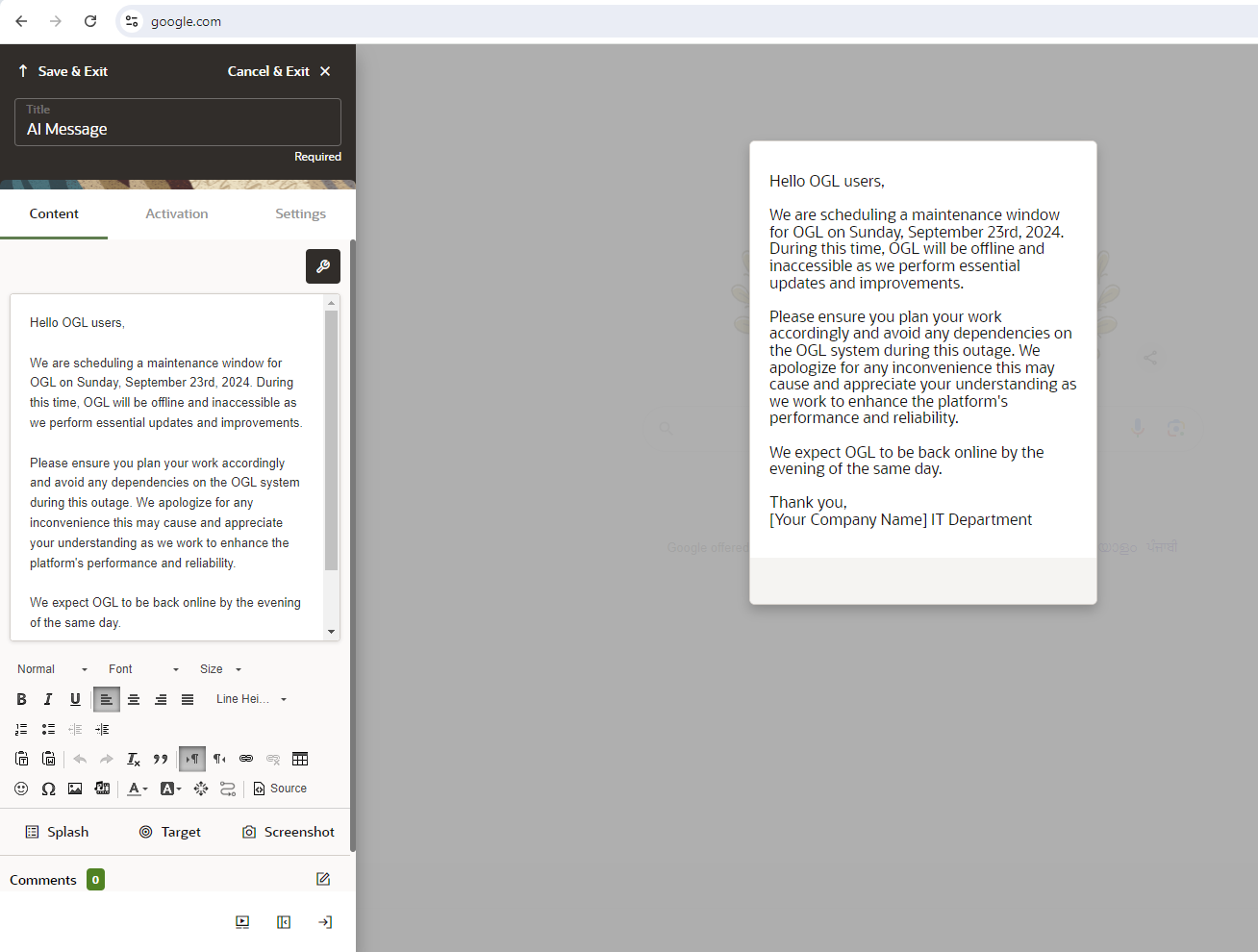Click Save & Exit
This screenshot has width=1258, height=952.
63,71
